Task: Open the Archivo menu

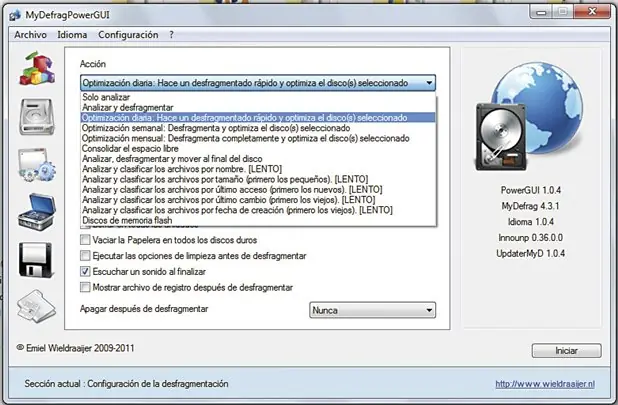Action: click(x=30, y=35)
